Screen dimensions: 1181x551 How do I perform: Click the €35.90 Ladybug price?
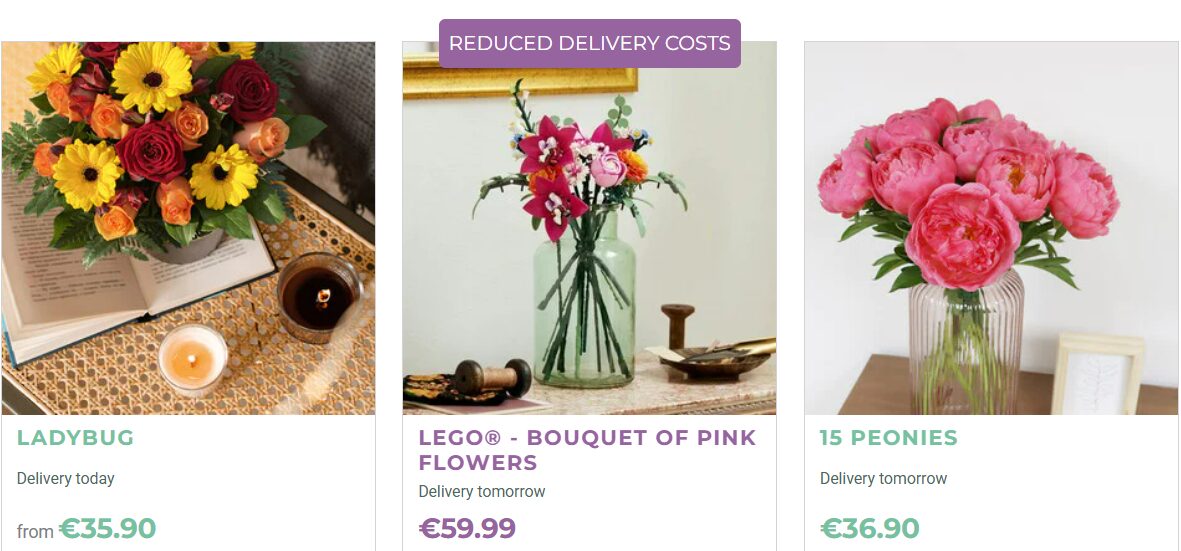(108, 528)
